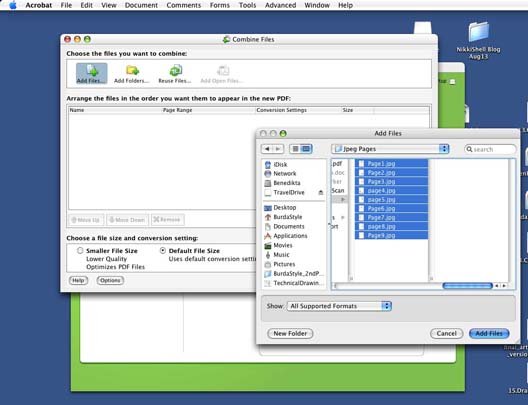This screenshot has height=405, width=528.
Task: Select Page9.jpg in the file list
Action: coord(392,235)
